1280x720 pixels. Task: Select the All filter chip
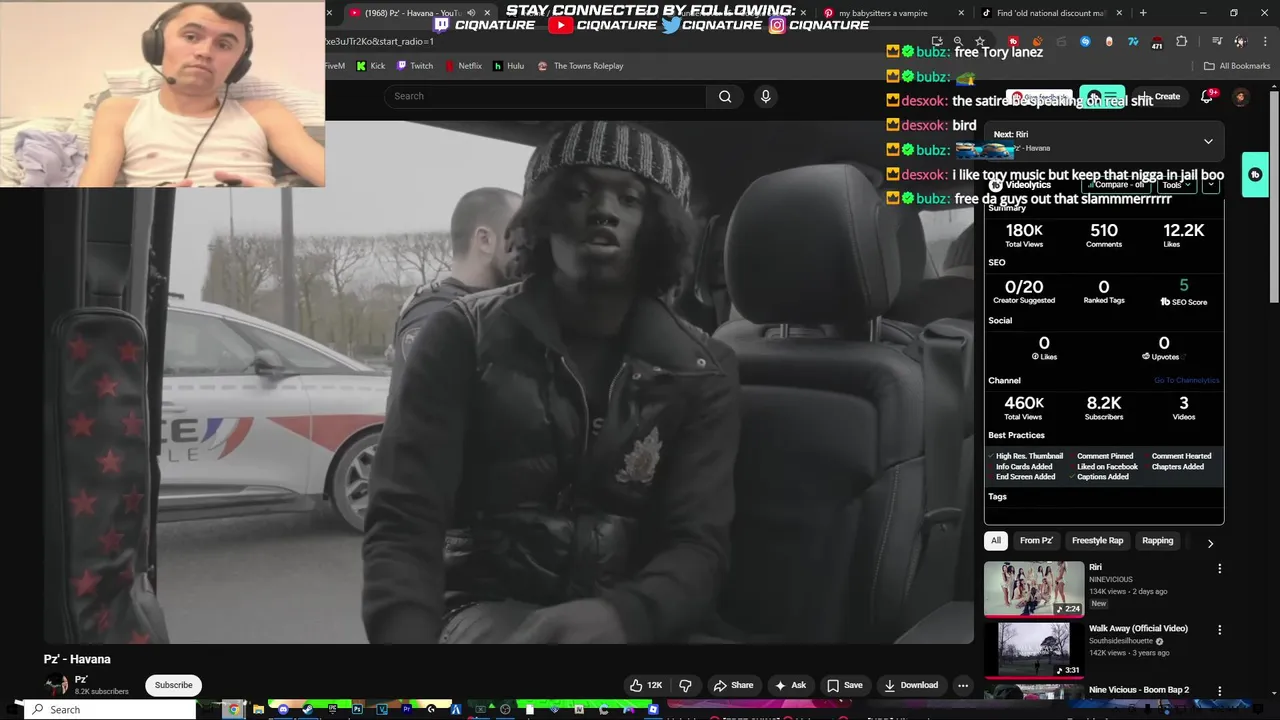click(995, 541)
